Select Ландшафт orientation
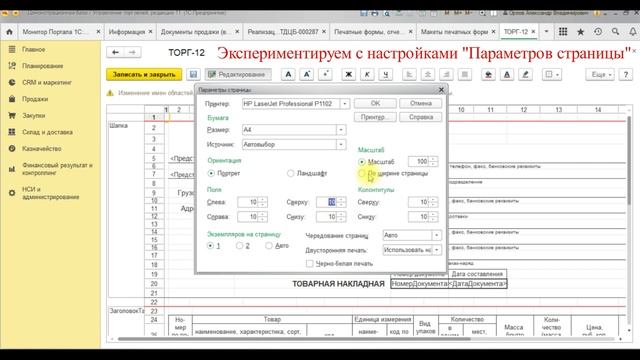This screenshot has height=360, width=640. pyautogui.click(x=290, y=173)
